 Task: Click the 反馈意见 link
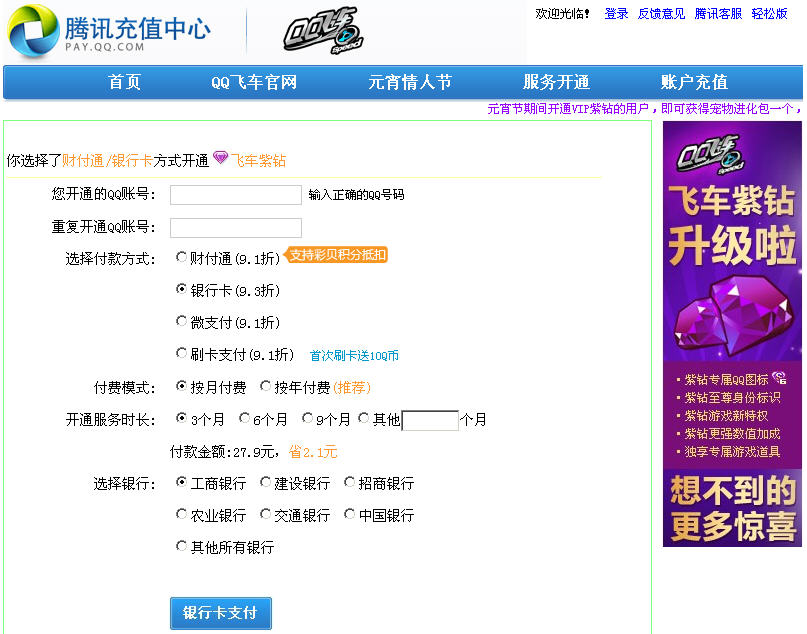pyautogui.click(x=661, y=14)
